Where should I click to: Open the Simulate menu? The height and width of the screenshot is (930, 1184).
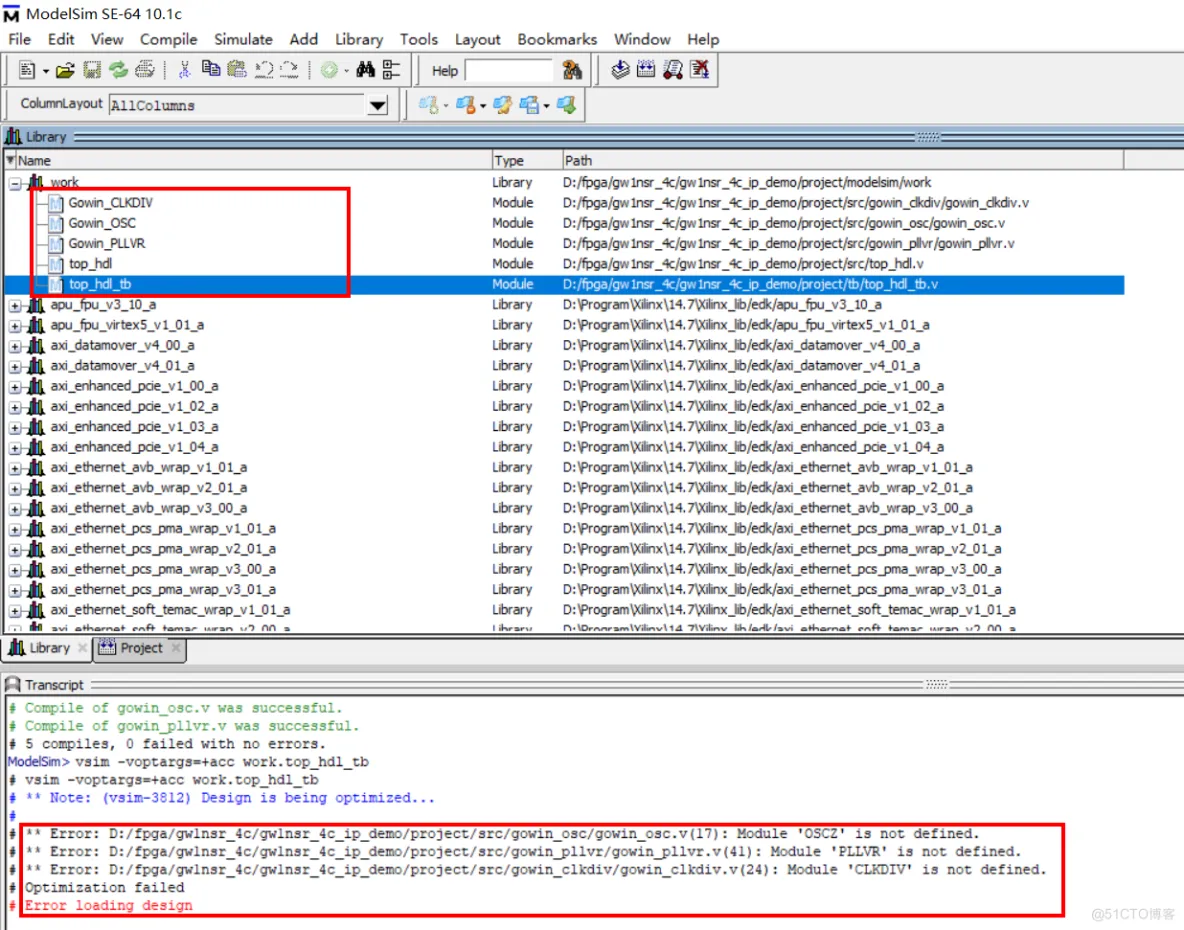243,39
